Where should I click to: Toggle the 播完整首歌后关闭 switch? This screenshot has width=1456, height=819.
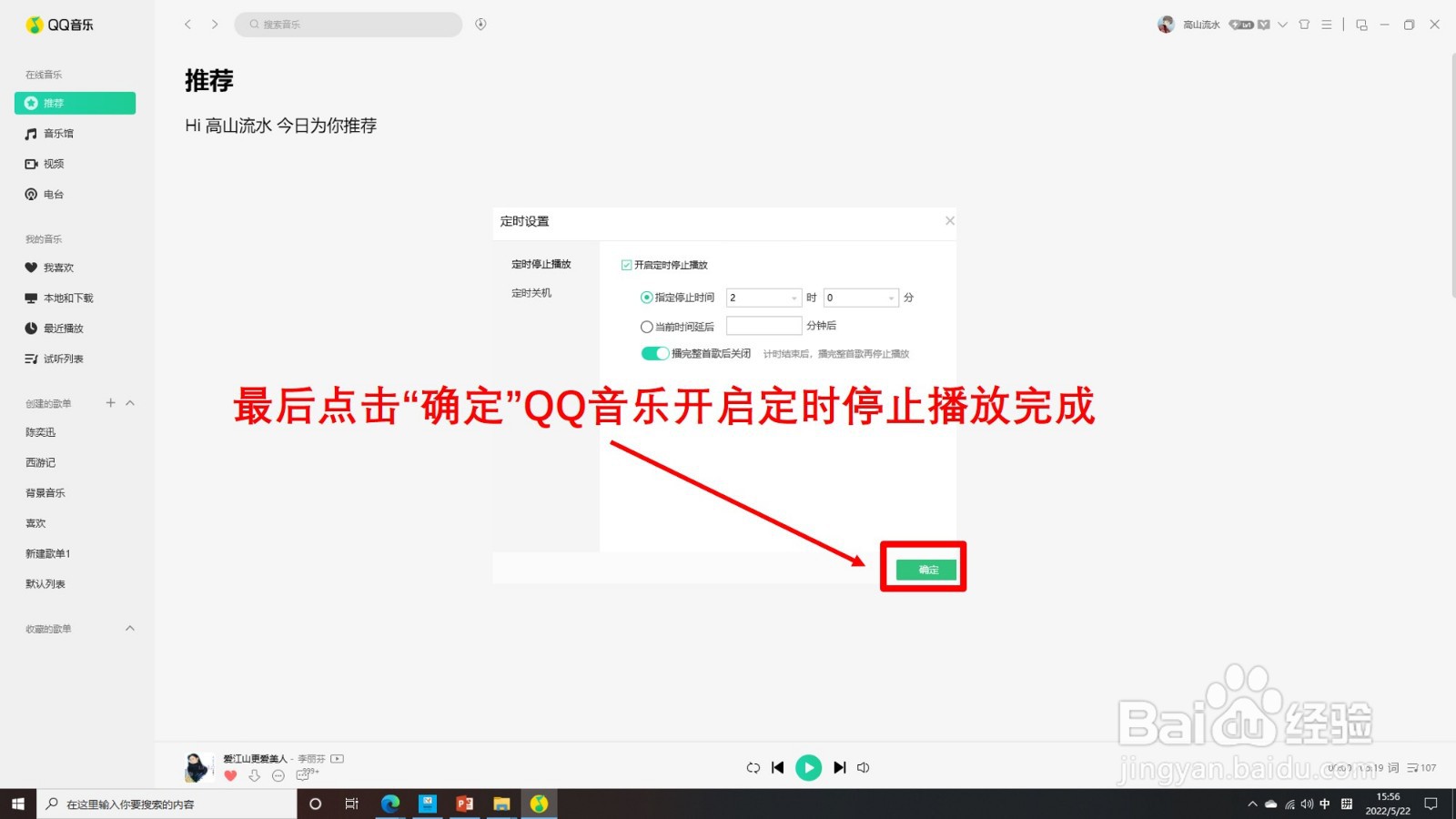[655, 353]
